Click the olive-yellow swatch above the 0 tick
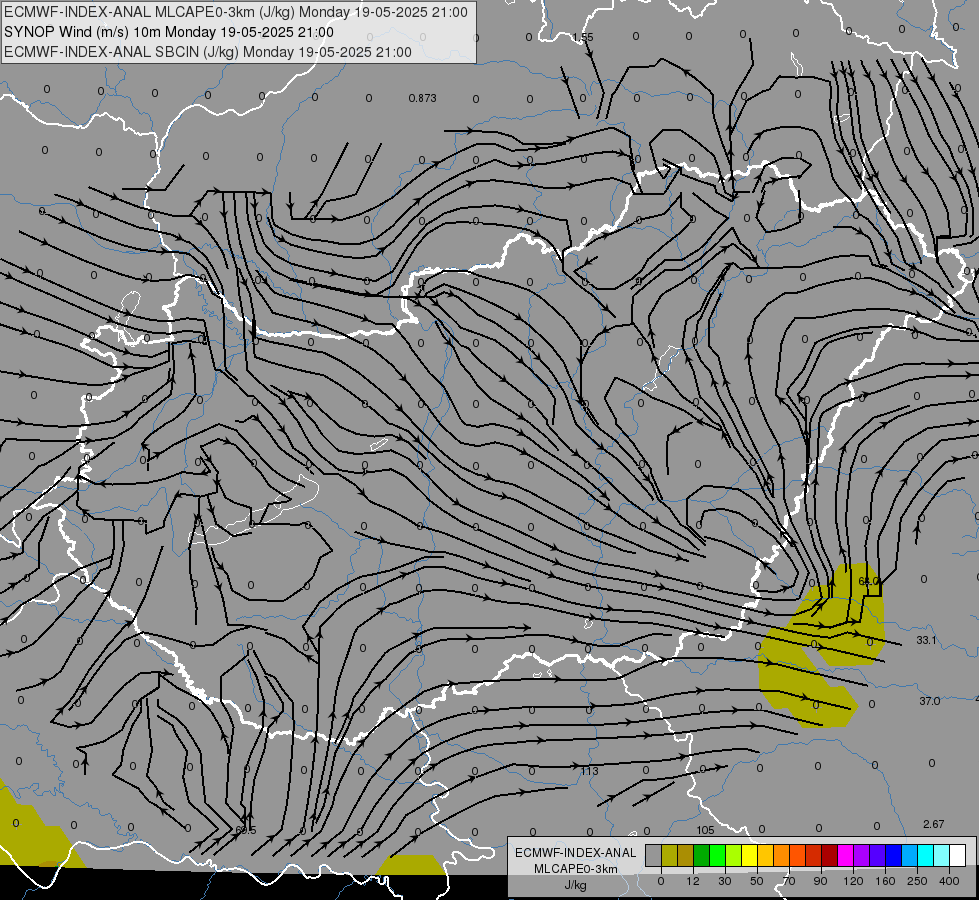Viewport: 979px width, 900px height. click(x=669, y=855)
